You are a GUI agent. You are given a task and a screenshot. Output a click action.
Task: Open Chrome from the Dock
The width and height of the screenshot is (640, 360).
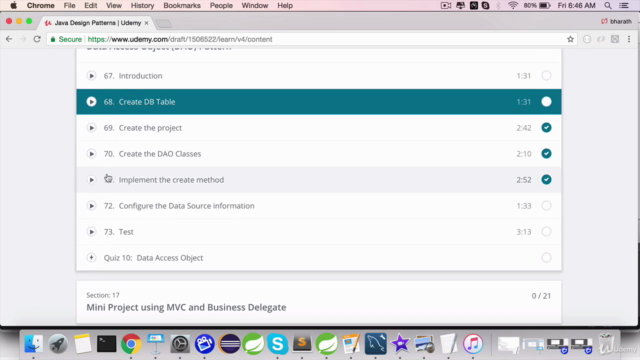[131, 344]
